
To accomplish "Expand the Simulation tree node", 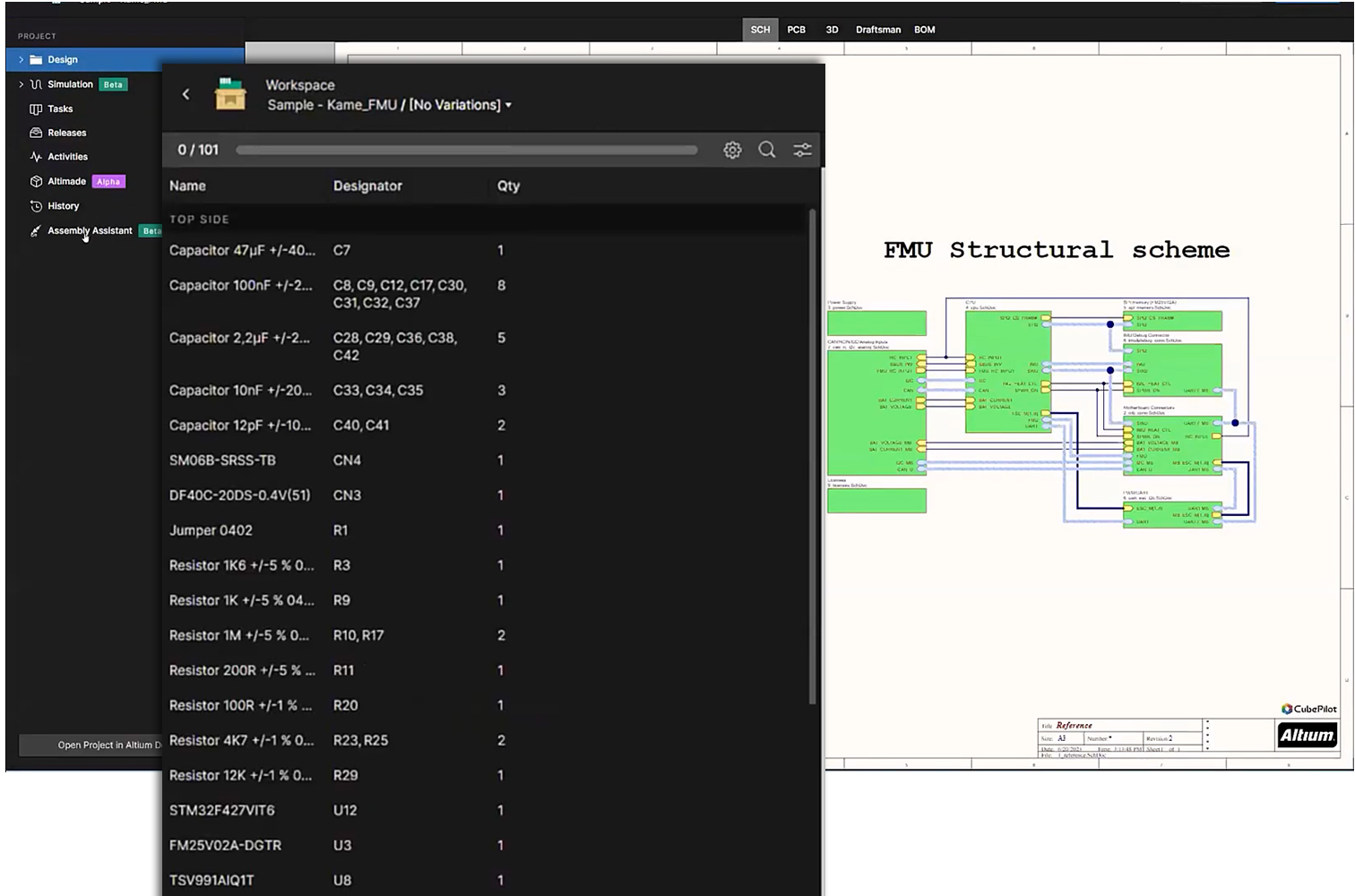I will pyautogui.click(x=21, y=84).
